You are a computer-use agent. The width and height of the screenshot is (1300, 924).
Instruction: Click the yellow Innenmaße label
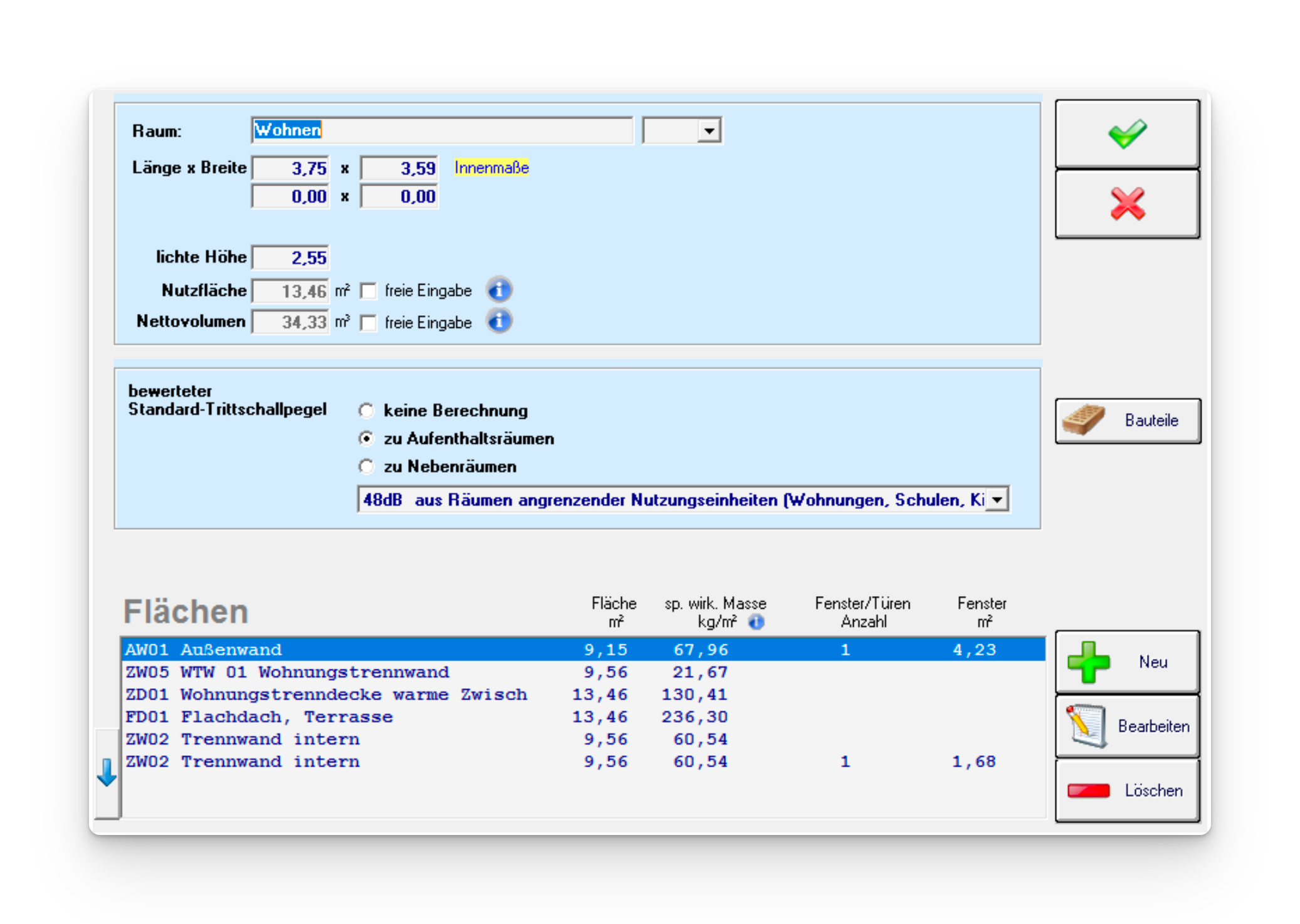491,167
